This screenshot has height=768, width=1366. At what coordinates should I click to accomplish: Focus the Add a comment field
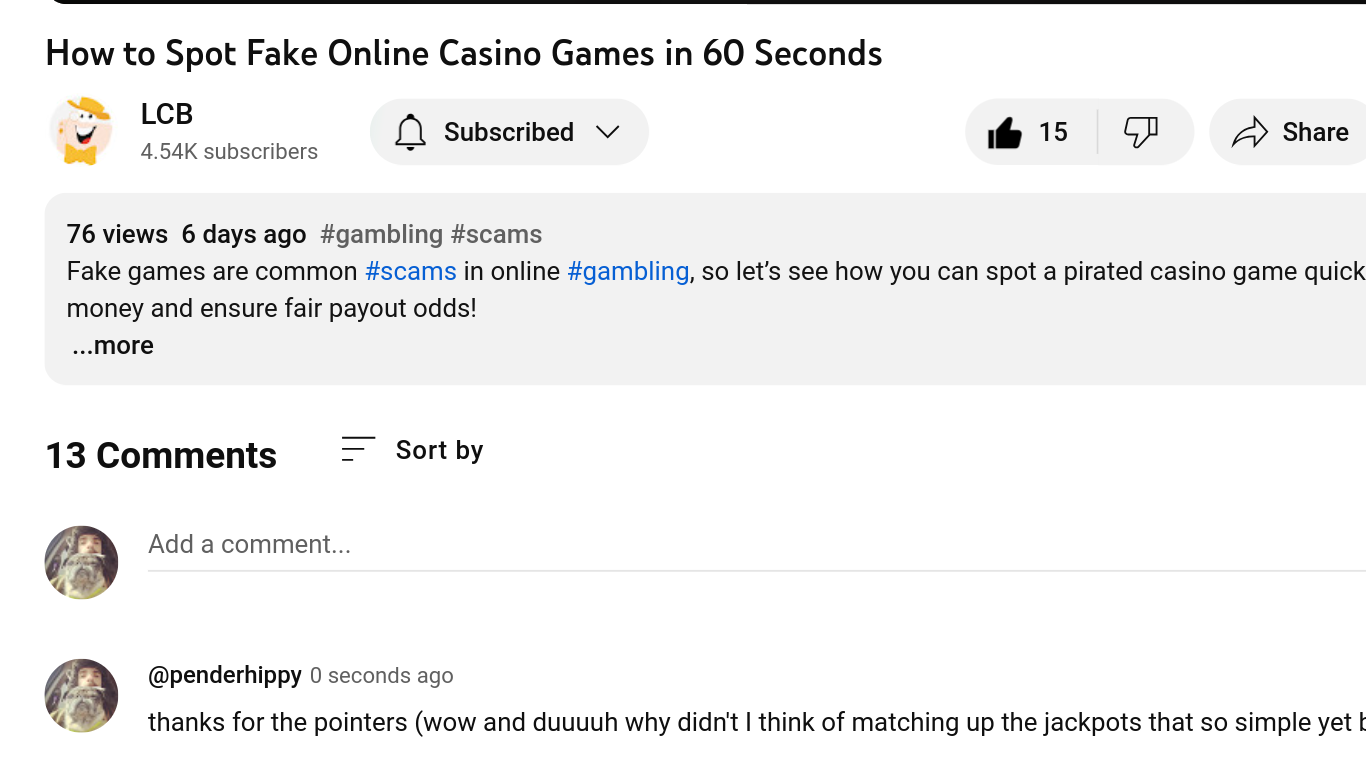pos(757,545)
